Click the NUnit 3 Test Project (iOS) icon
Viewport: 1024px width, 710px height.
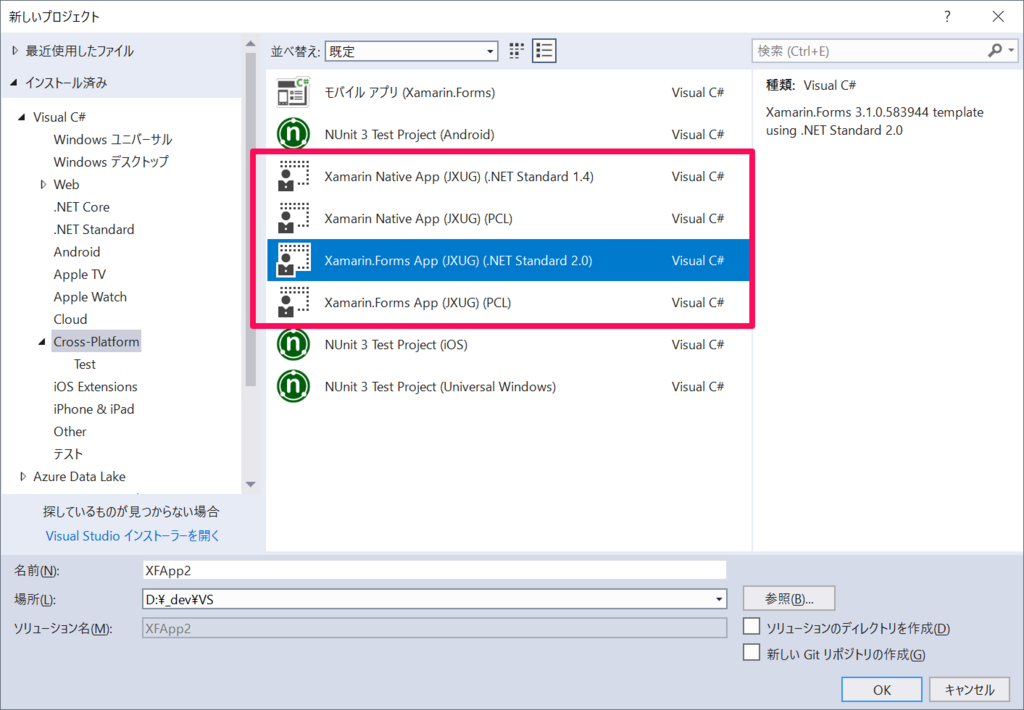click(293, 344)
